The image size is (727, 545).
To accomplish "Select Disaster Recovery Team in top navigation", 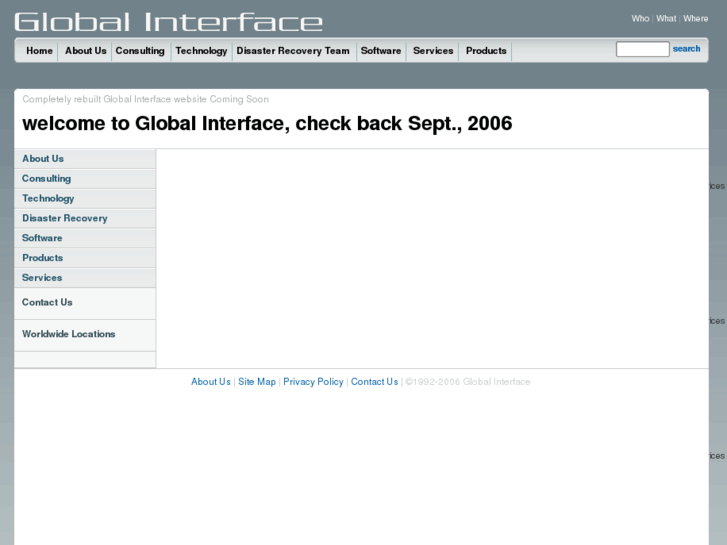I will coord(293,51).
